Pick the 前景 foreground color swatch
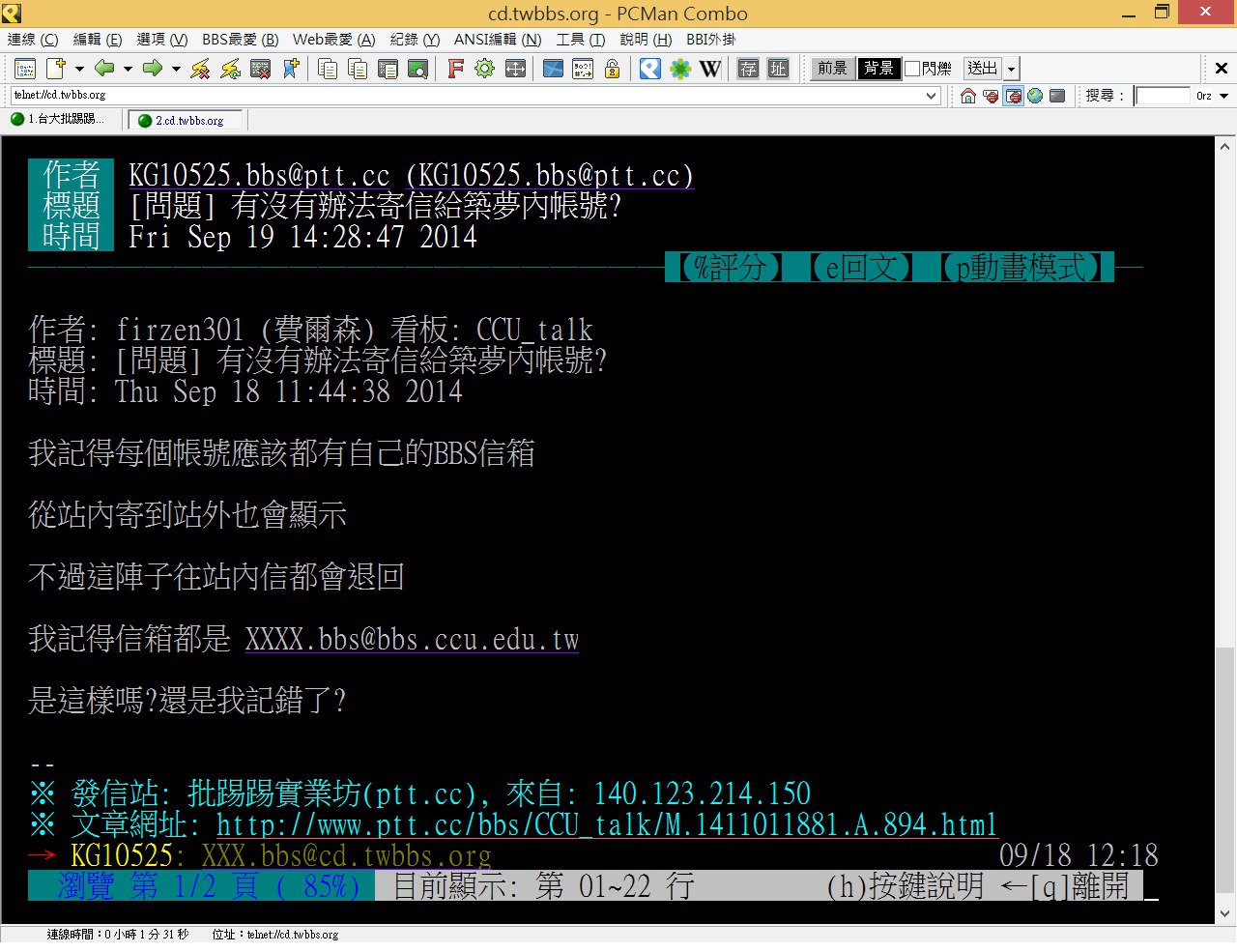The height and width of the screenshot is (952, 1237). click(x=832, y=69)
